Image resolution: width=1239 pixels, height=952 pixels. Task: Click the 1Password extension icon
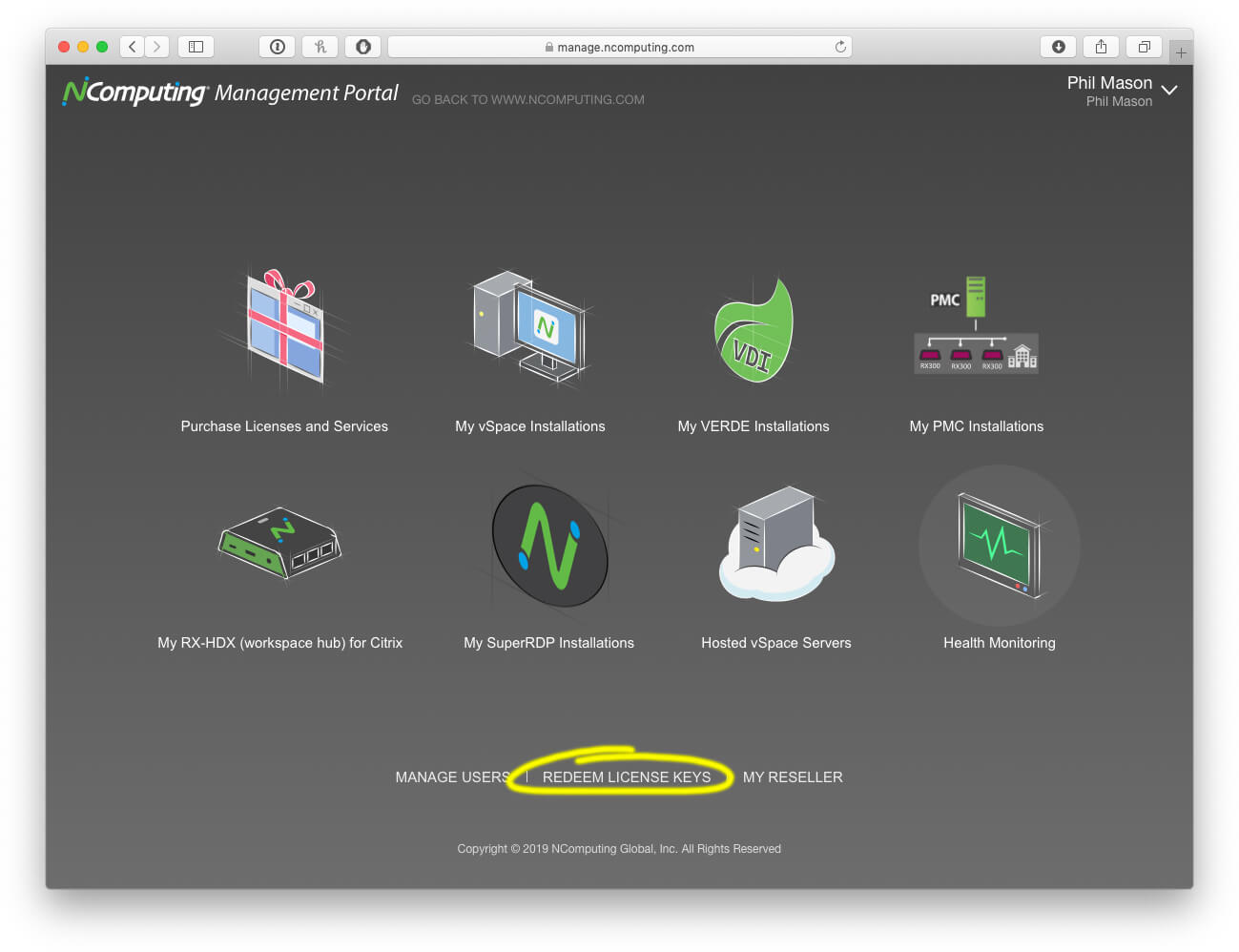click(278, 47)
